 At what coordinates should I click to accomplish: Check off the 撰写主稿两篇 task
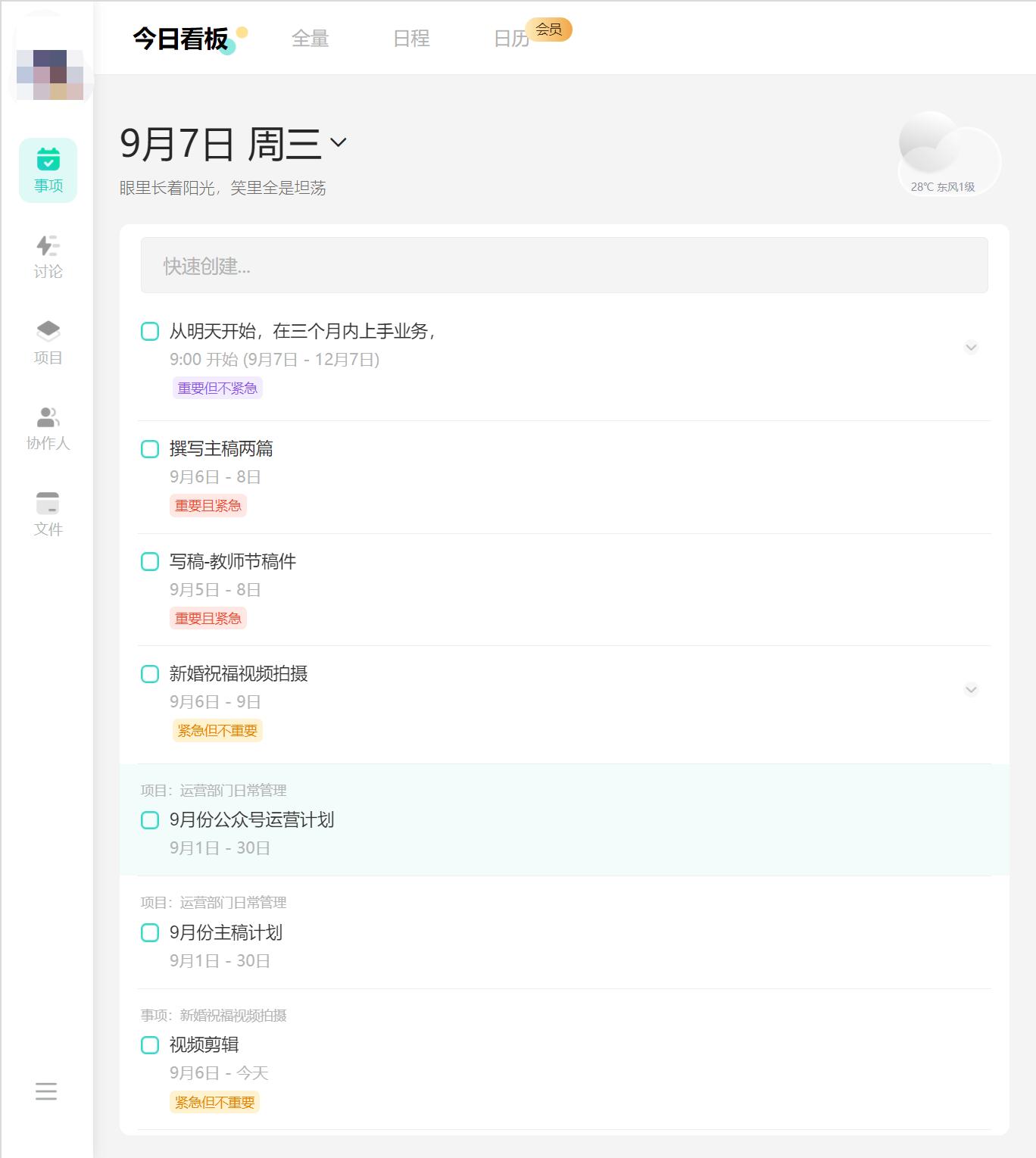pos(148,449)
